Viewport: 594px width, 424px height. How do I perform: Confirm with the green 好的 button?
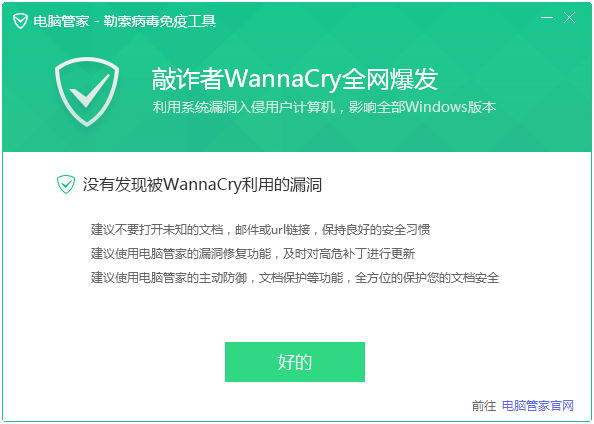coord(295,362)
